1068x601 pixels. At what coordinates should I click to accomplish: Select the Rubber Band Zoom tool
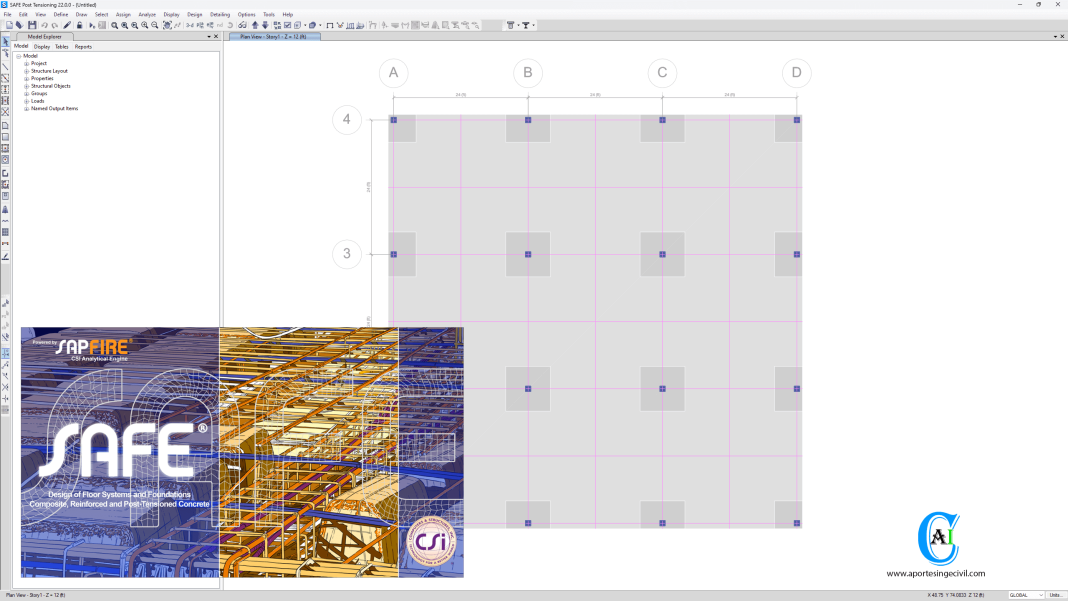click(114, 27)
